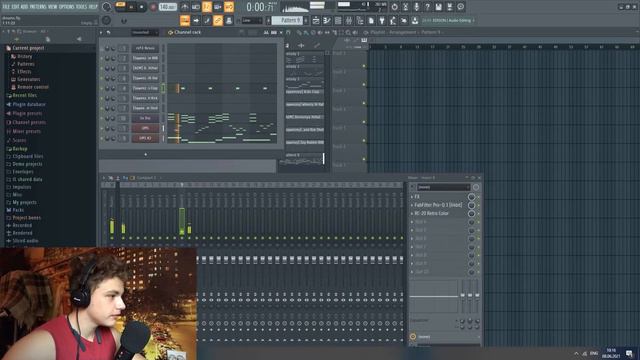Click the view mixer toolbar icon
The width and height of the screenshot is (640, 360).
click(349, 20)
